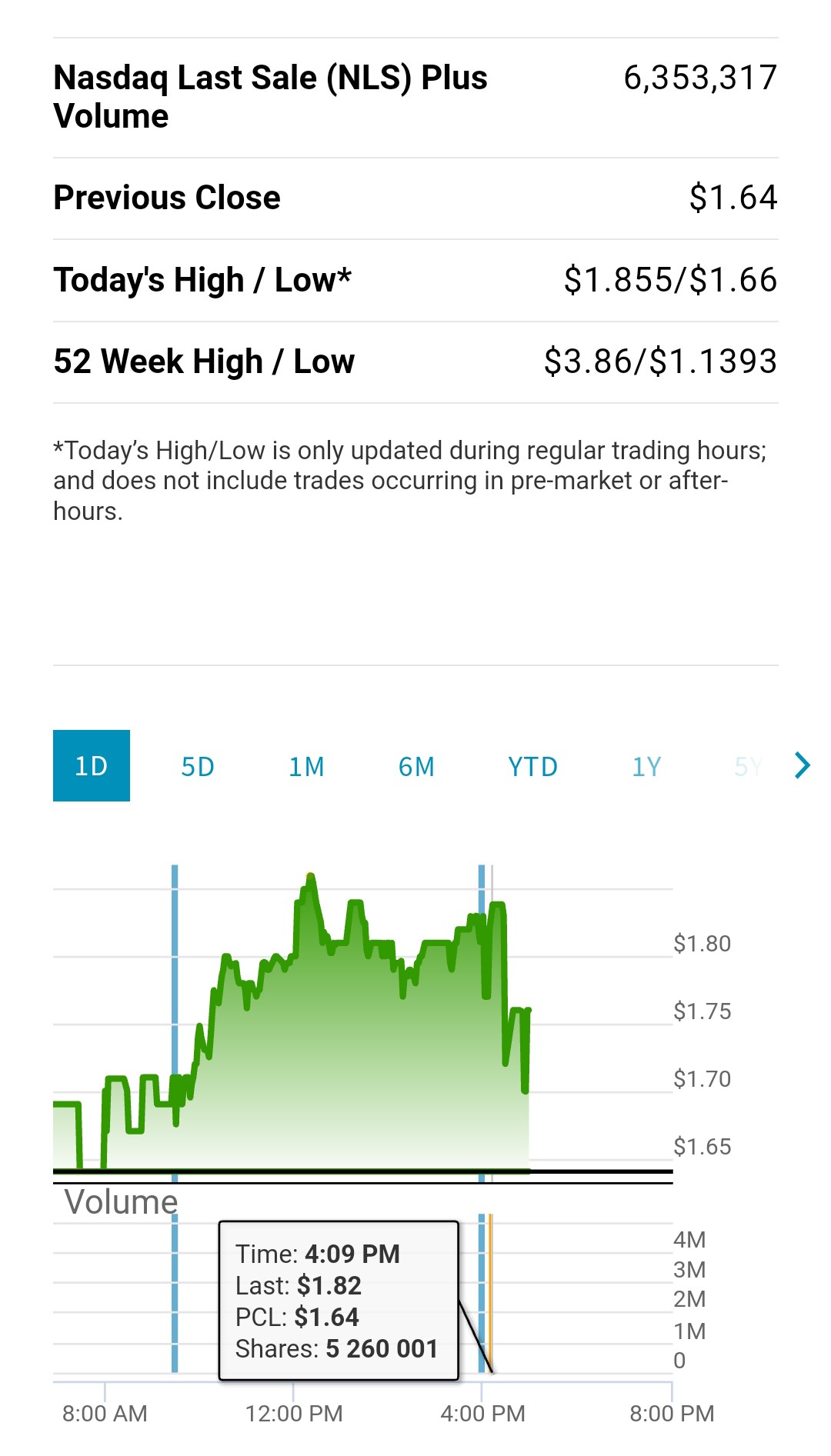Screen dimensions: 831x1456
Task: Select the faded 5Y range tab
Action: tap(748, 767)
